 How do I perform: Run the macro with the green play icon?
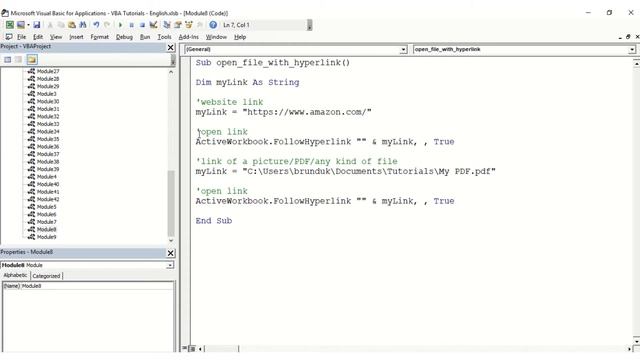[120, 25]
